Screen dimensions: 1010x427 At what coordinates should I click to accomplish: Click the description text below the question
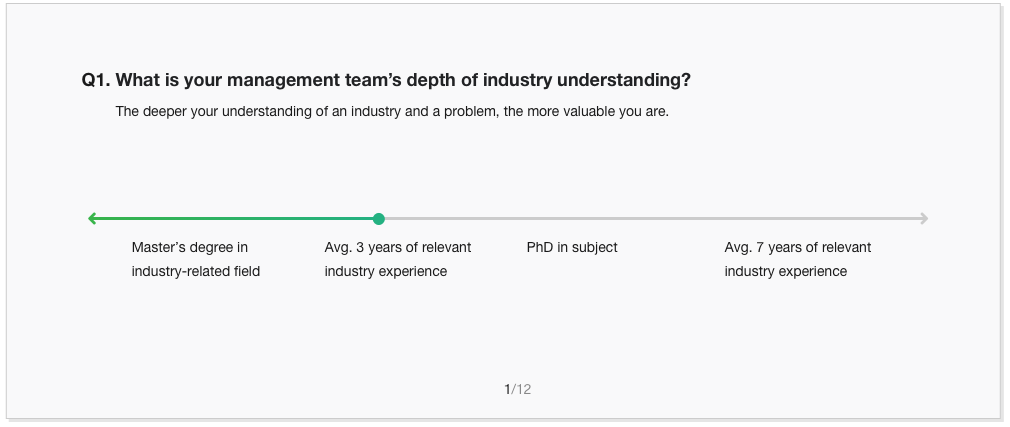coord(392,111)
